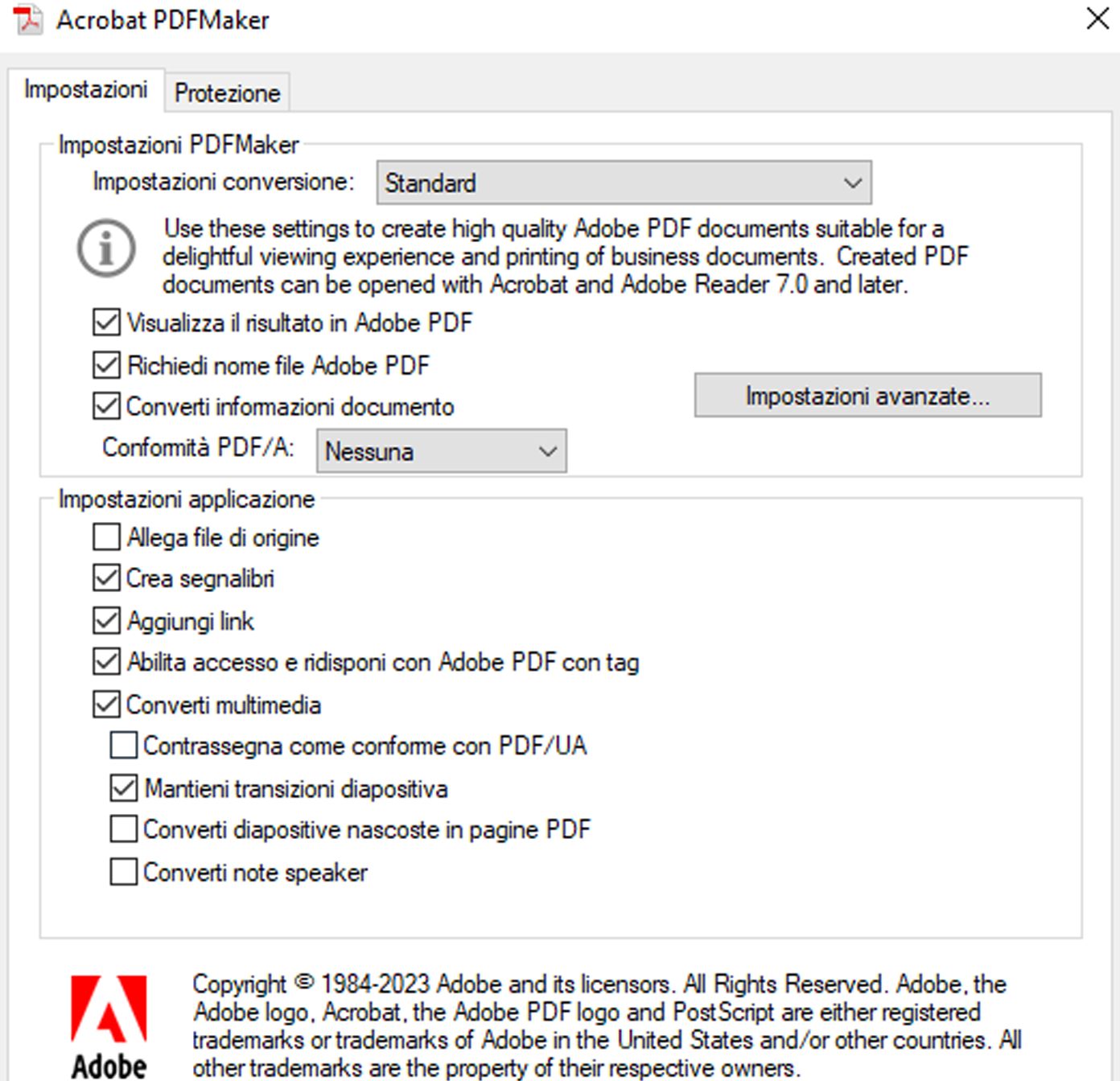
Task: Click the information icon beside conversion description
Action: (105, 250)
